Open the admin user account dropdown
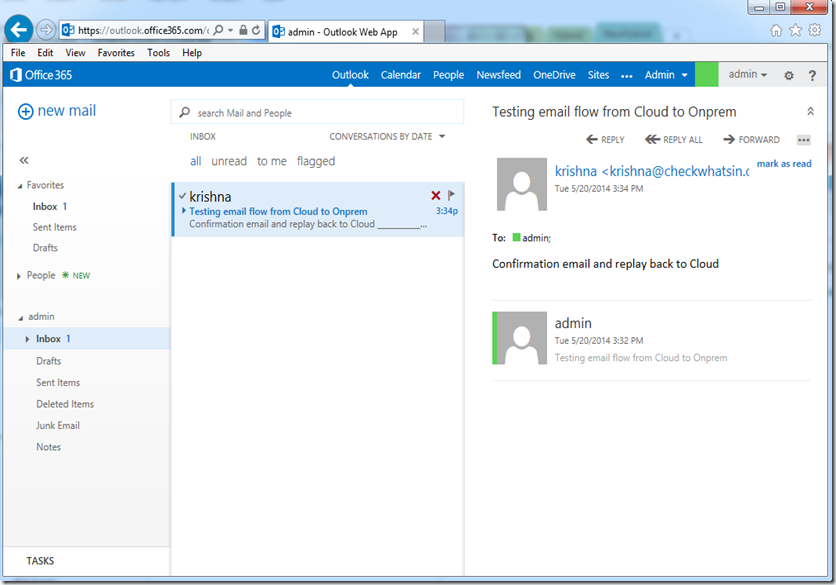 (x=747, y=75)
